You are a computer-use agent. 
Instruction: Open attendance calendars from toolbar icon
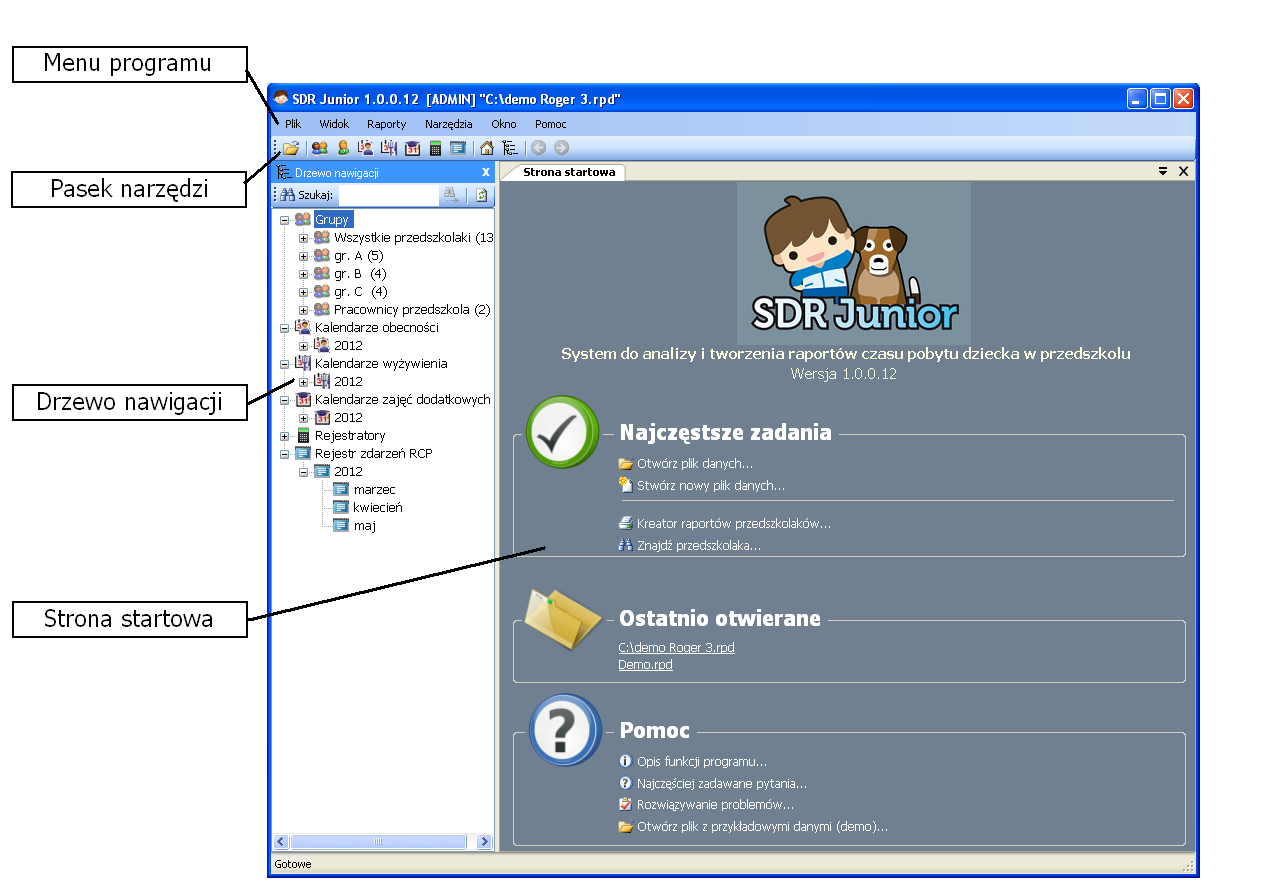(366, 148)
